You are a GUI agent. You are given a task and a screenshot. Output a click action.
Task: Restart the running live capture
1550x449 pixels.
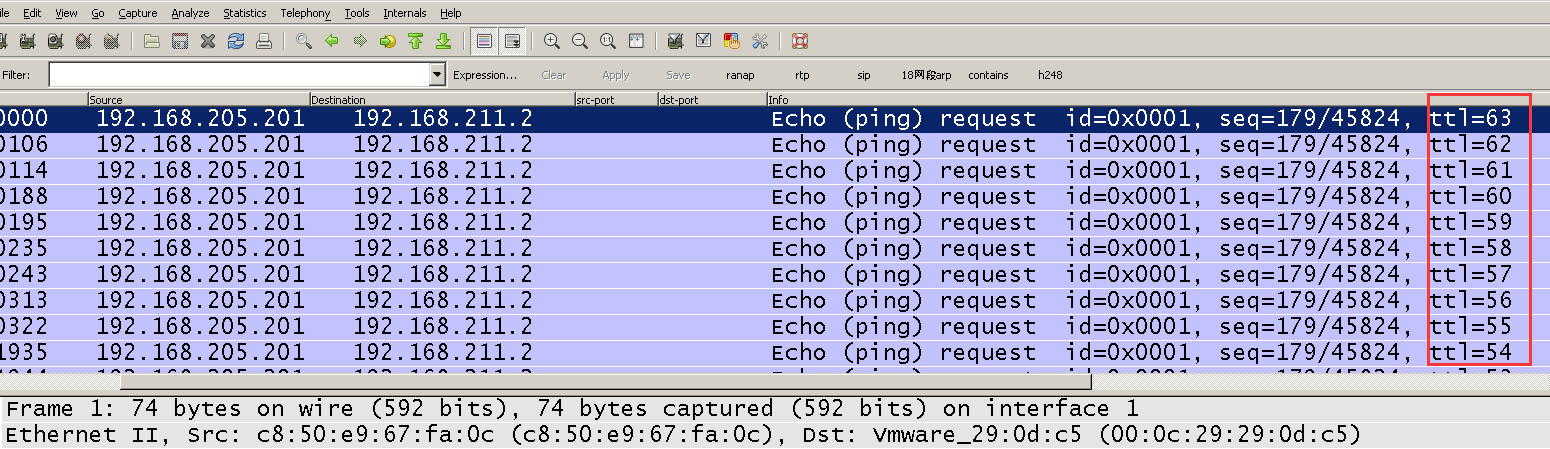pyautogui.click(x=112, y=41)
